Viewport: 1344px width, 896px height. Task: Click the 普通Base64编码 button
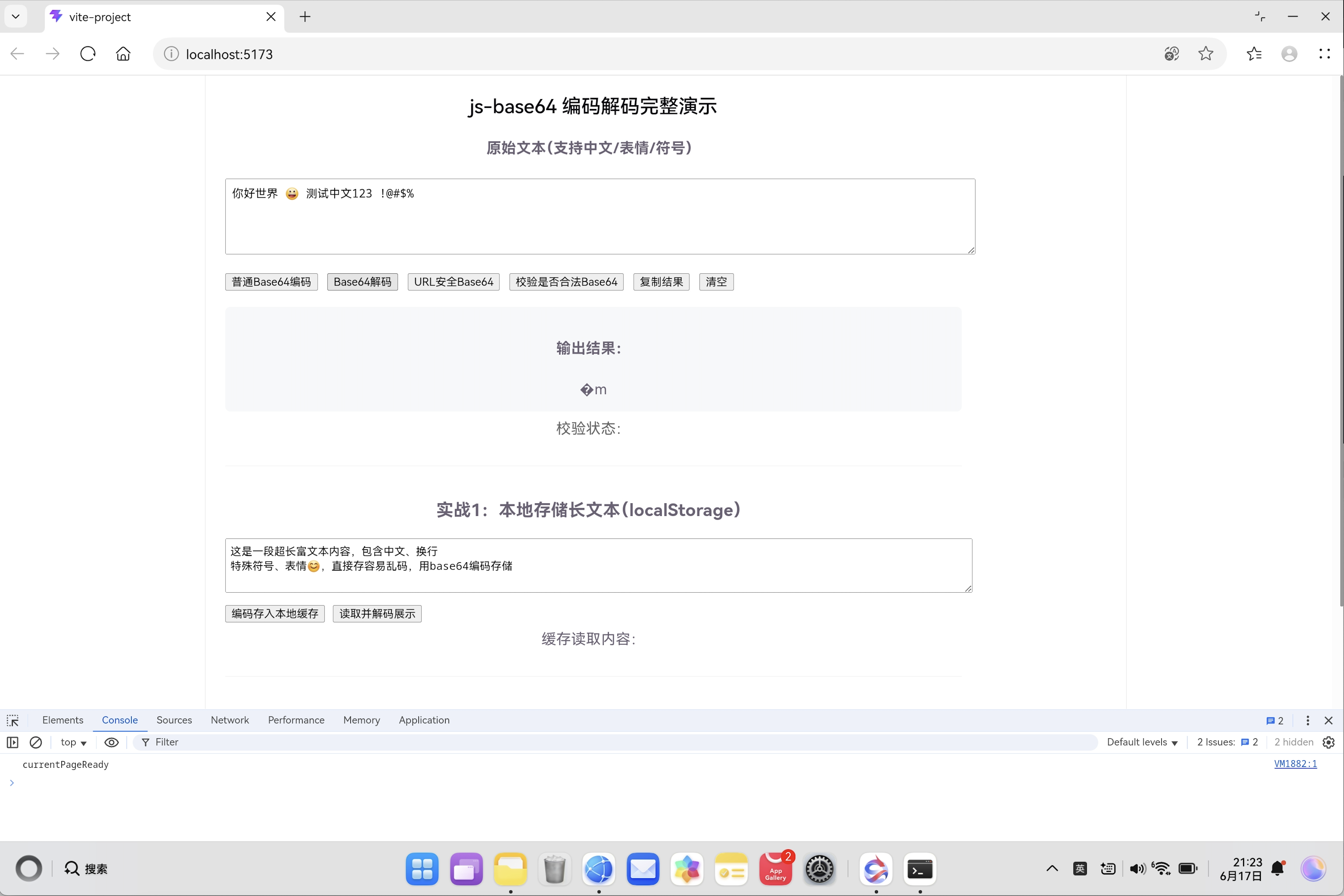click(x=271, y=282)
